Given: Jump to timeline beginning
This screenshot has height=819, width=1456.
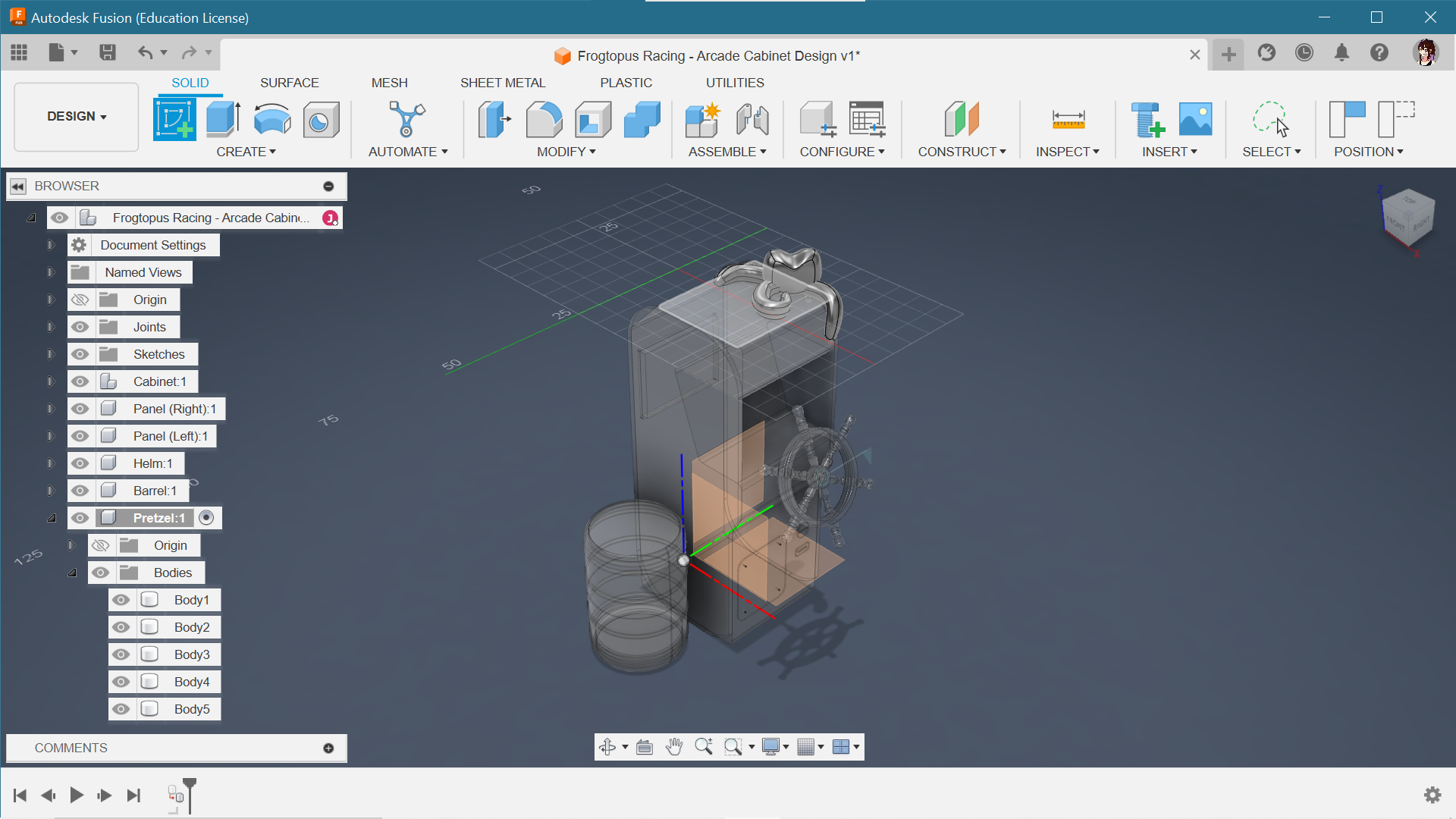Looking at the screenshot, I should 20,795.
